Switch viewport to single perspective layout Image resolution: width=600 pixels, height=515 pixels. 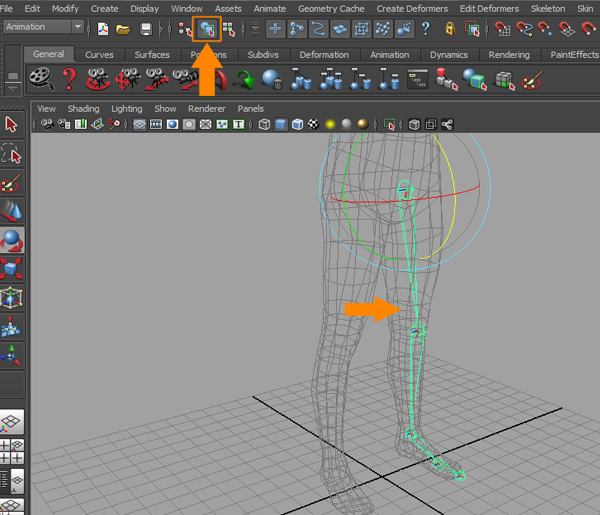pos(12,422)
